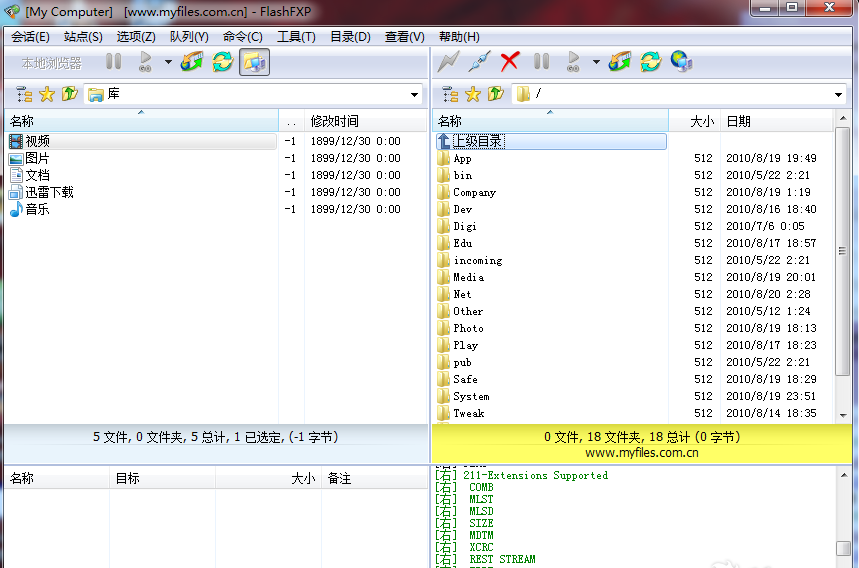Click the globe site switch icon
Image resolution: width=859 pixels, height=568 pixels.
[682, 61]
